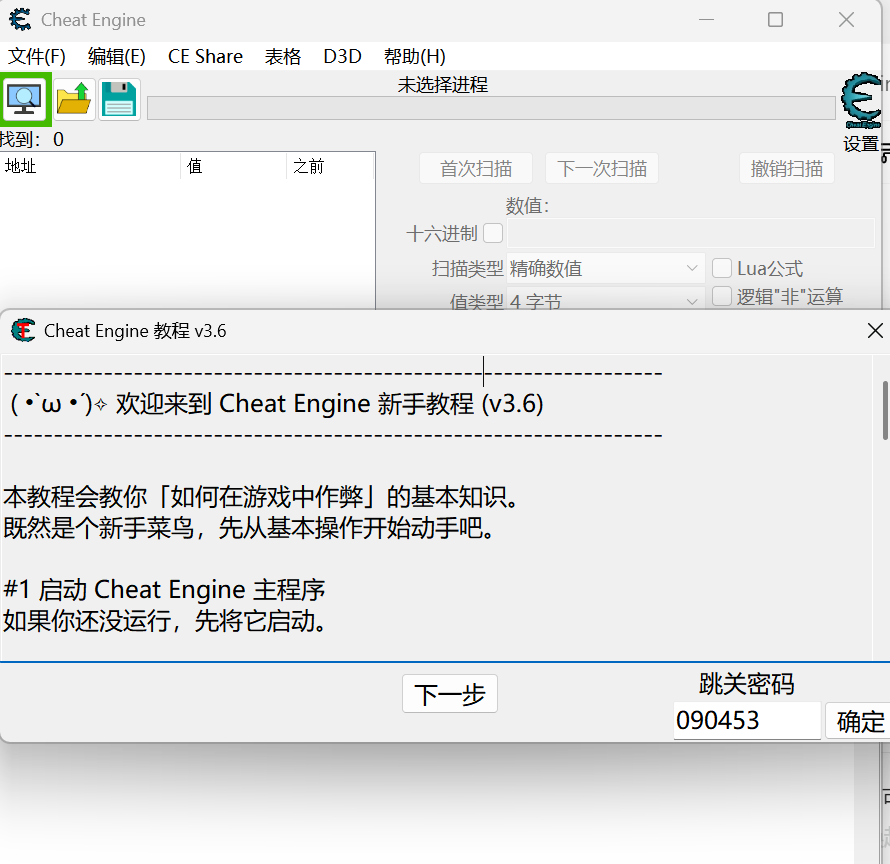Open the 扫描类型 dropdown
Viewport: 890px width, 864px height.
pyautogui.click(x=605, y=268)
